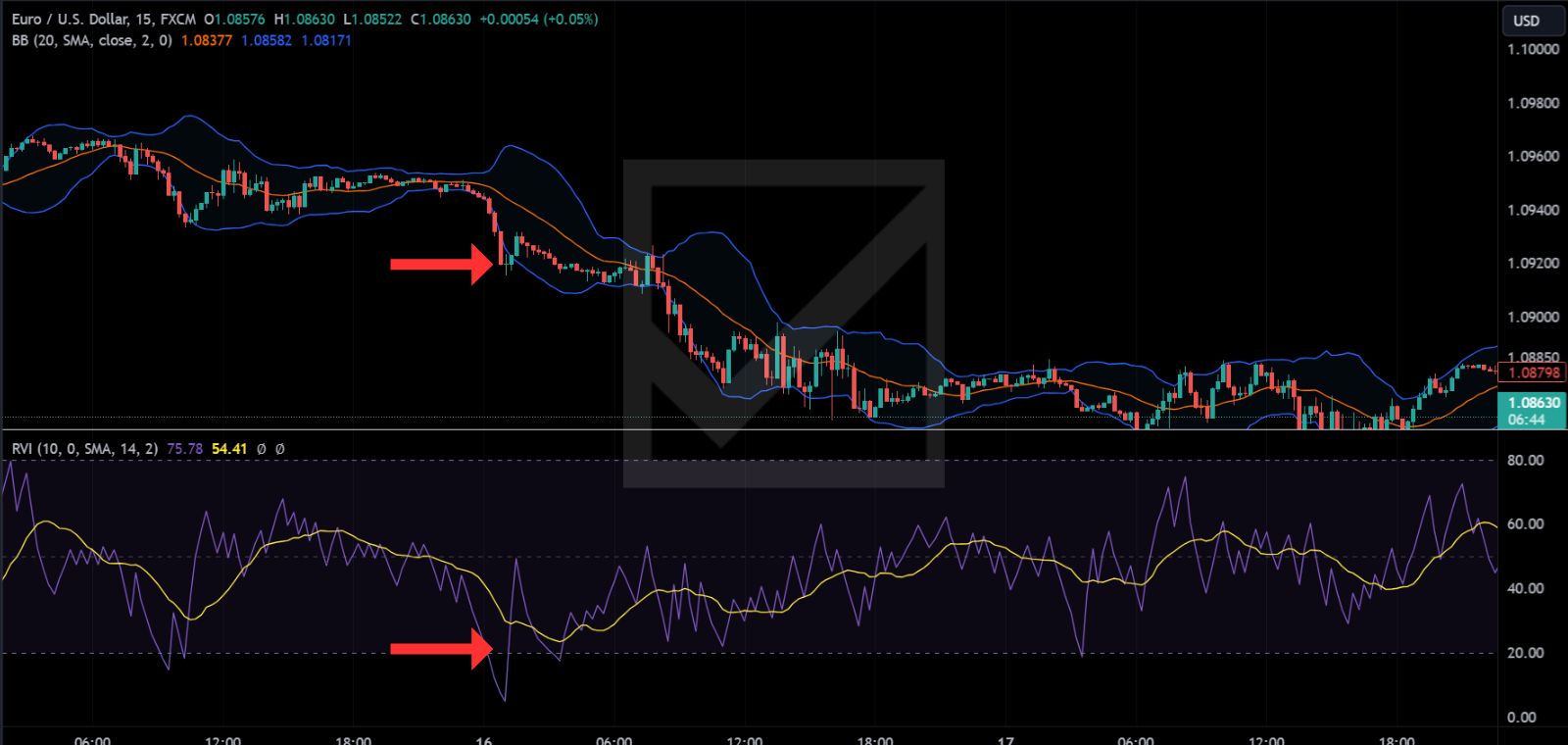Click the low price value L1.08522
This screenshot has height=745, width=1568.
pyautogui.click(x=371, y=19)
